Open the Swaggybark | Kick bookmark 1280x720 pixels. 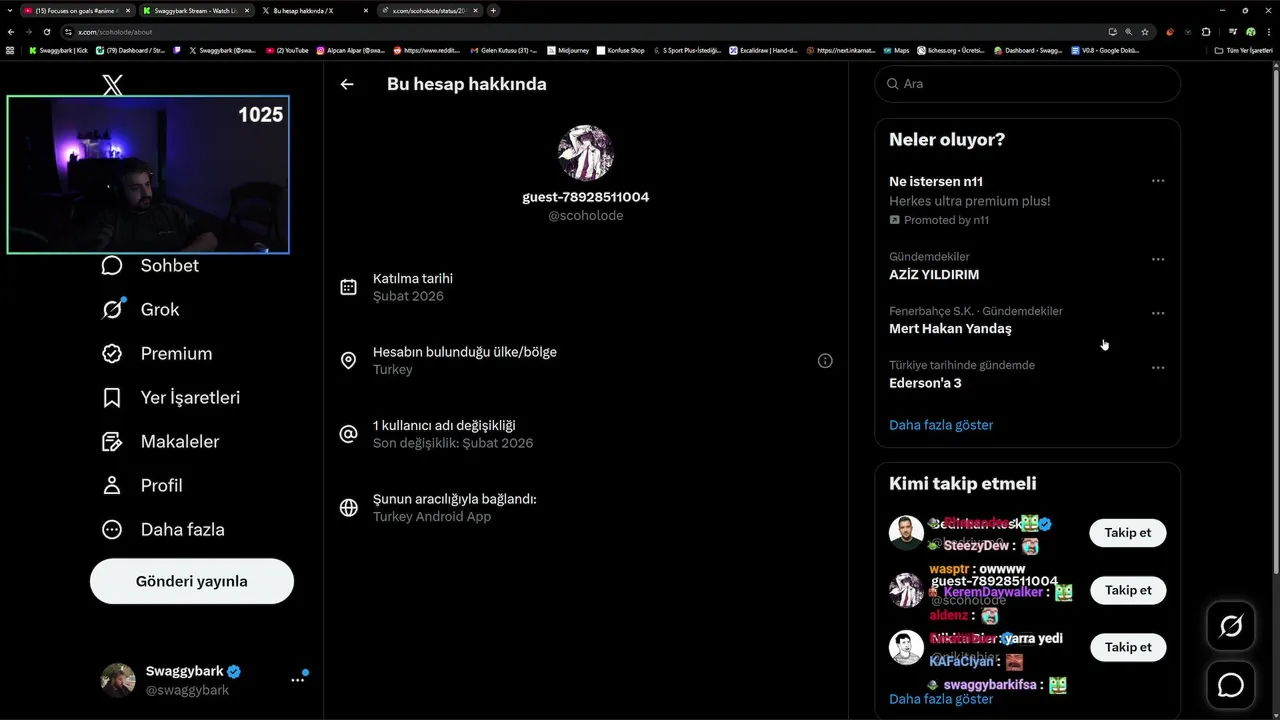click(58, 50)
